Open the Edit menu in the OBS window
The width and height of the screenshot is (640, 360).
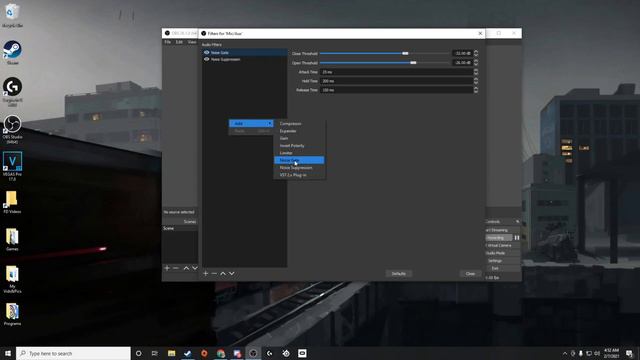[179, 42]
